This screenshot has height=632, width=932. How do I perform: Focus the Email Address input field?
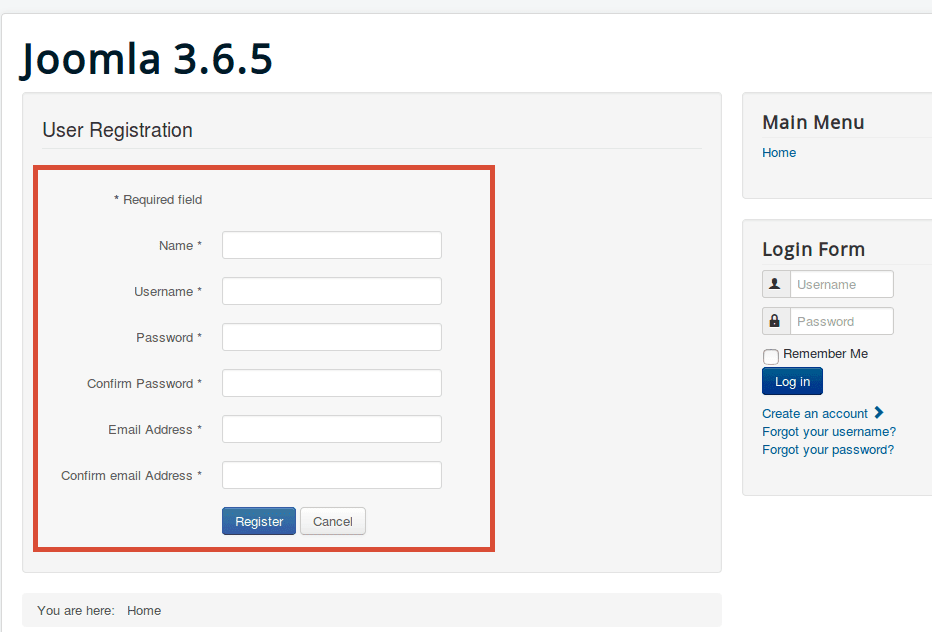[x=332, y=429]
